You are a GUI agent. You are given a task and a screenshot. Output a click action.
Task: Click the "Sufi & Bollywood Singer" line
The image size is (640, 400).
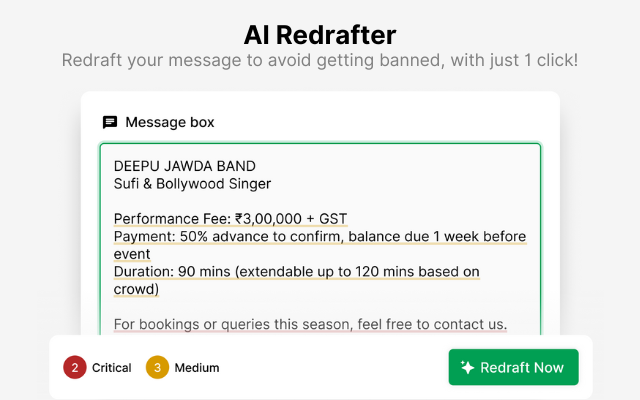coord(192,183)
